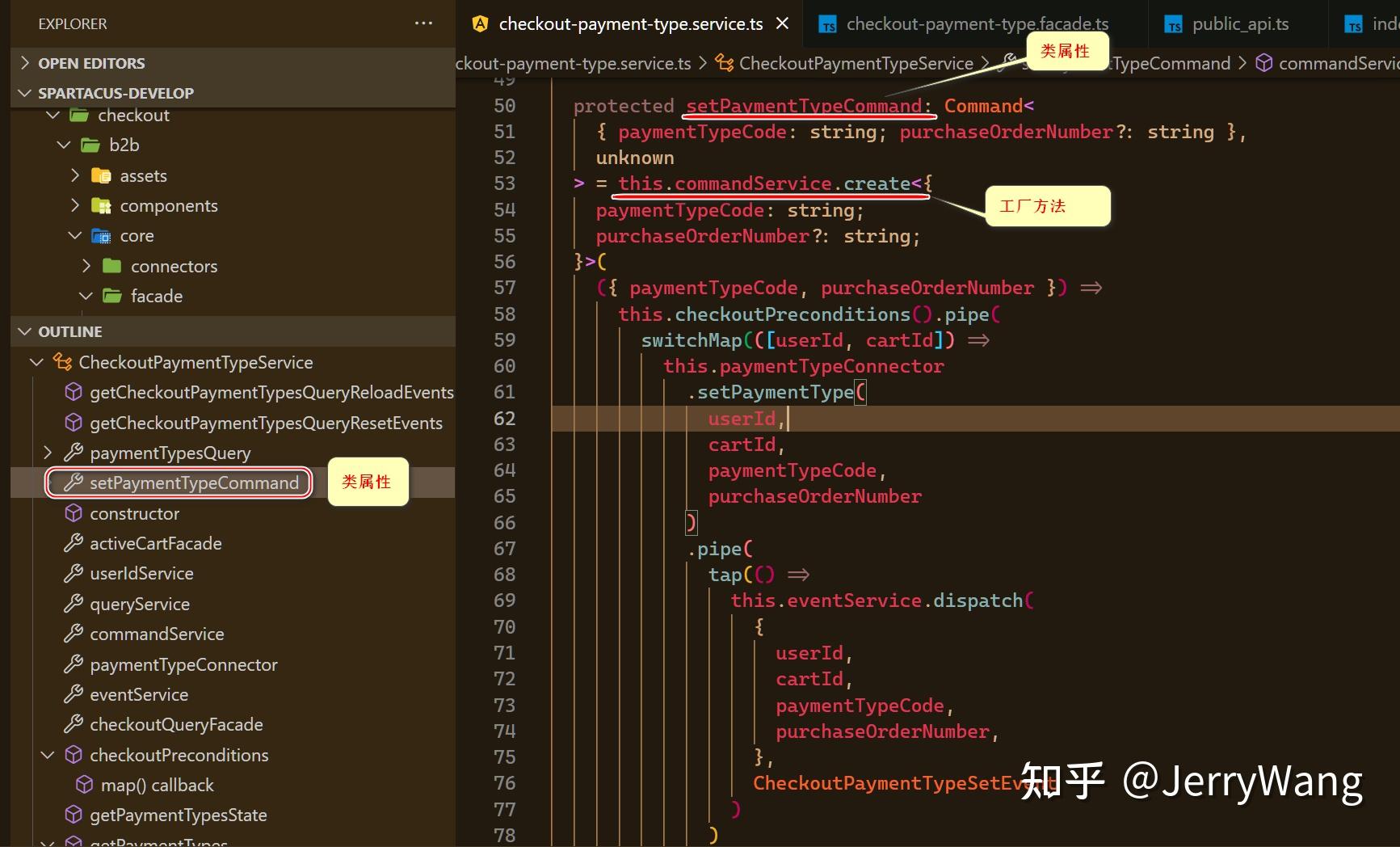
Task: Click the symbol icon next to getPaymentTypesState
Action: point(74,815)
